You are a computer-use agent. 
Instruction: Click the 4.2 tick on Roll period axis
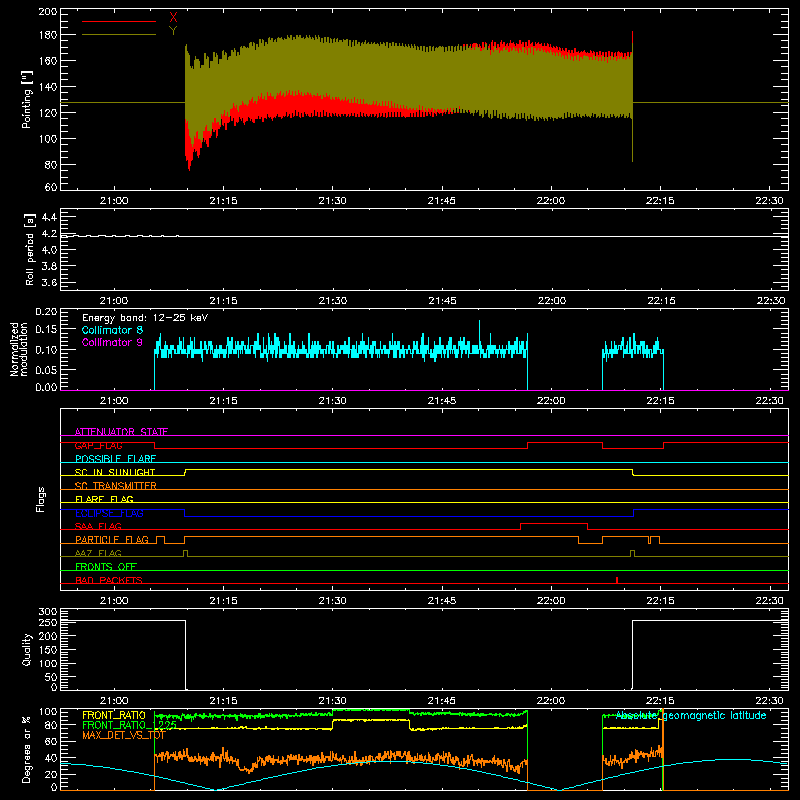(49, 234)
